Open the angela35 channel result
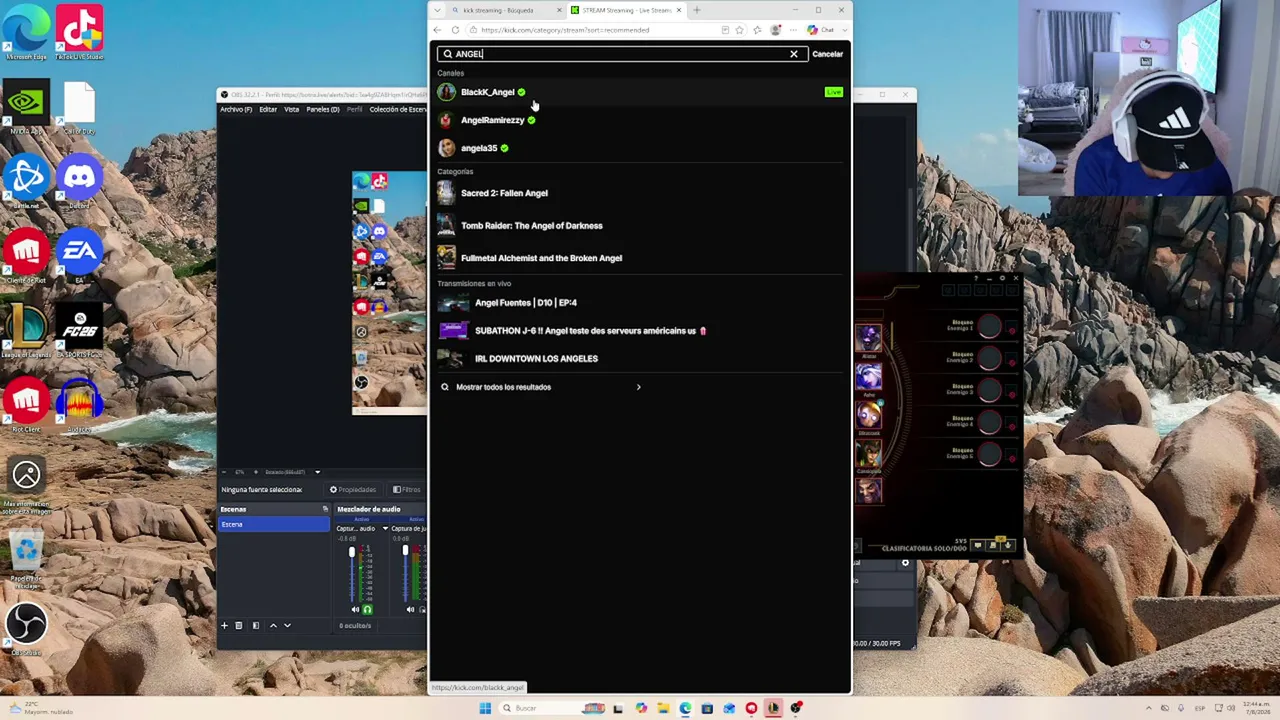 [640, 148]
